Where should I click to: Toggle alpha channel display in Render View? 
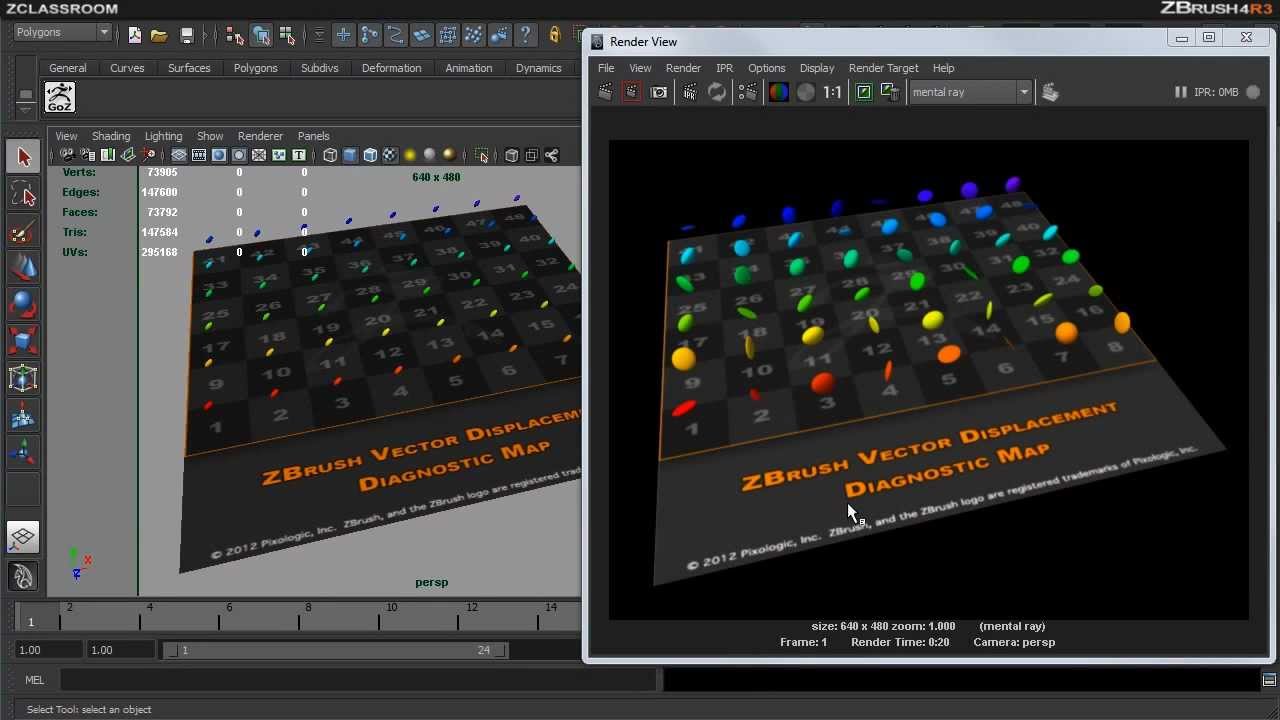click(806, 92)
